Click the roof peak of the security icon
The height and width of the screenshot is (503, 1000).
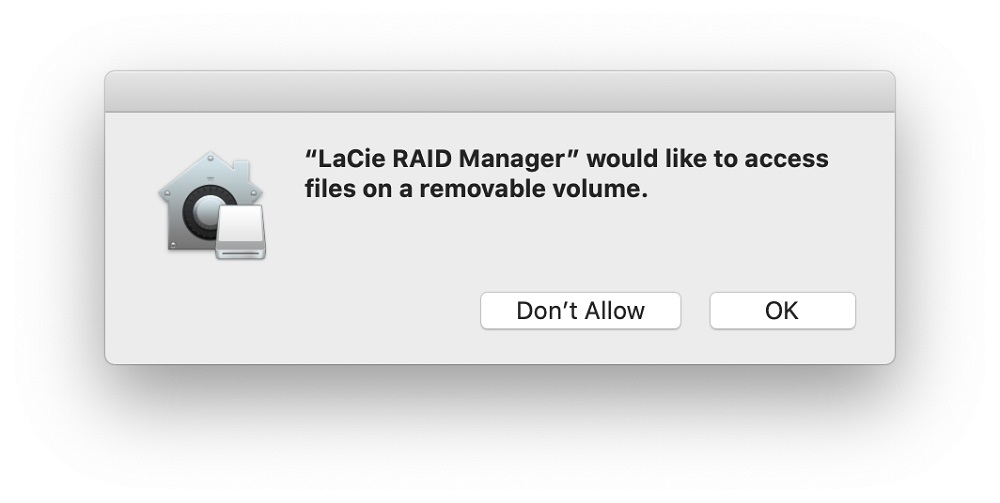coord(210,156)
